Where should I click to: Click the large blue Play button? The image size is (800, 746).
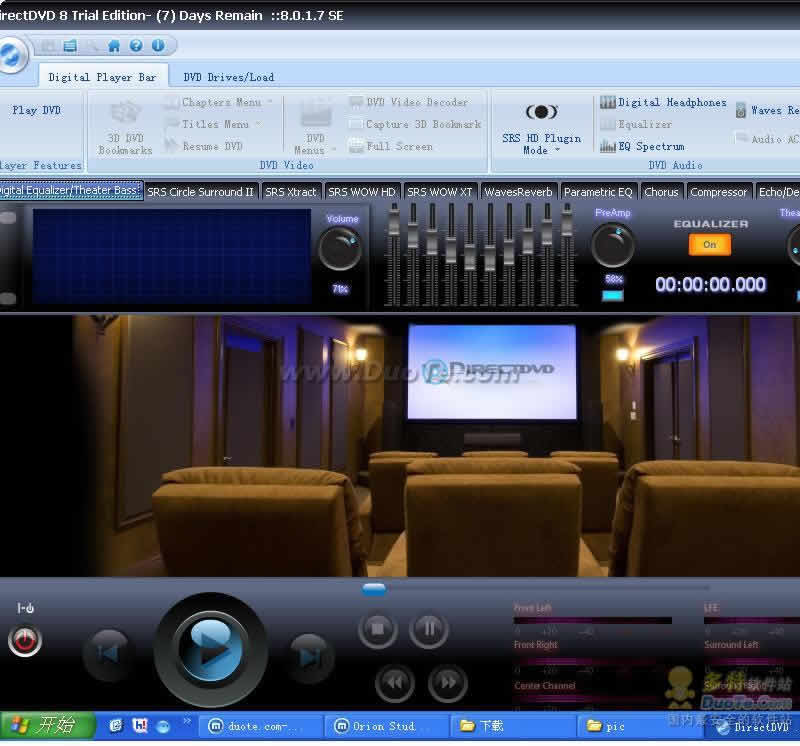coord(210,649)
